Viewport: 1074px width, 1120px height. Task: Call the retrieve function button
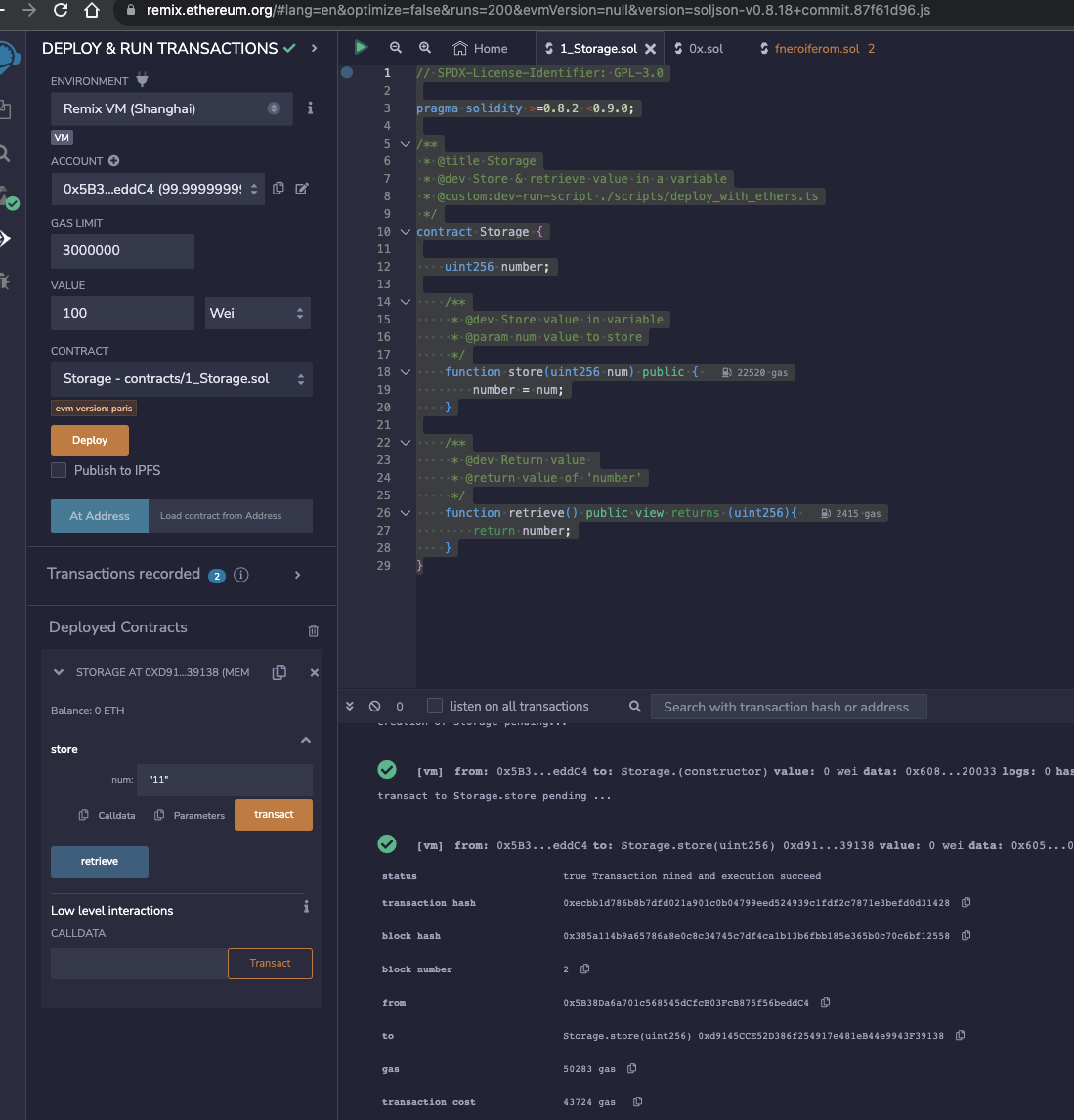[x=100, y=861]
